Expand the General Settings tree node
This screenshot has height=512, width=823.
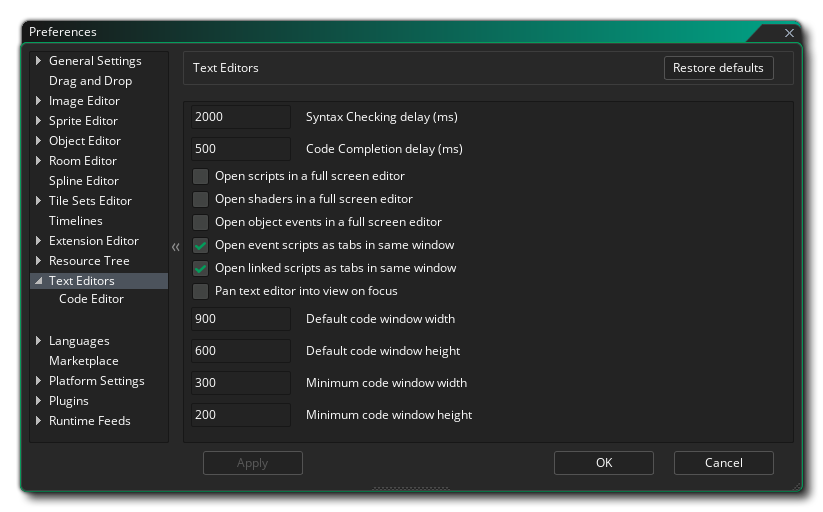point(39,61)
